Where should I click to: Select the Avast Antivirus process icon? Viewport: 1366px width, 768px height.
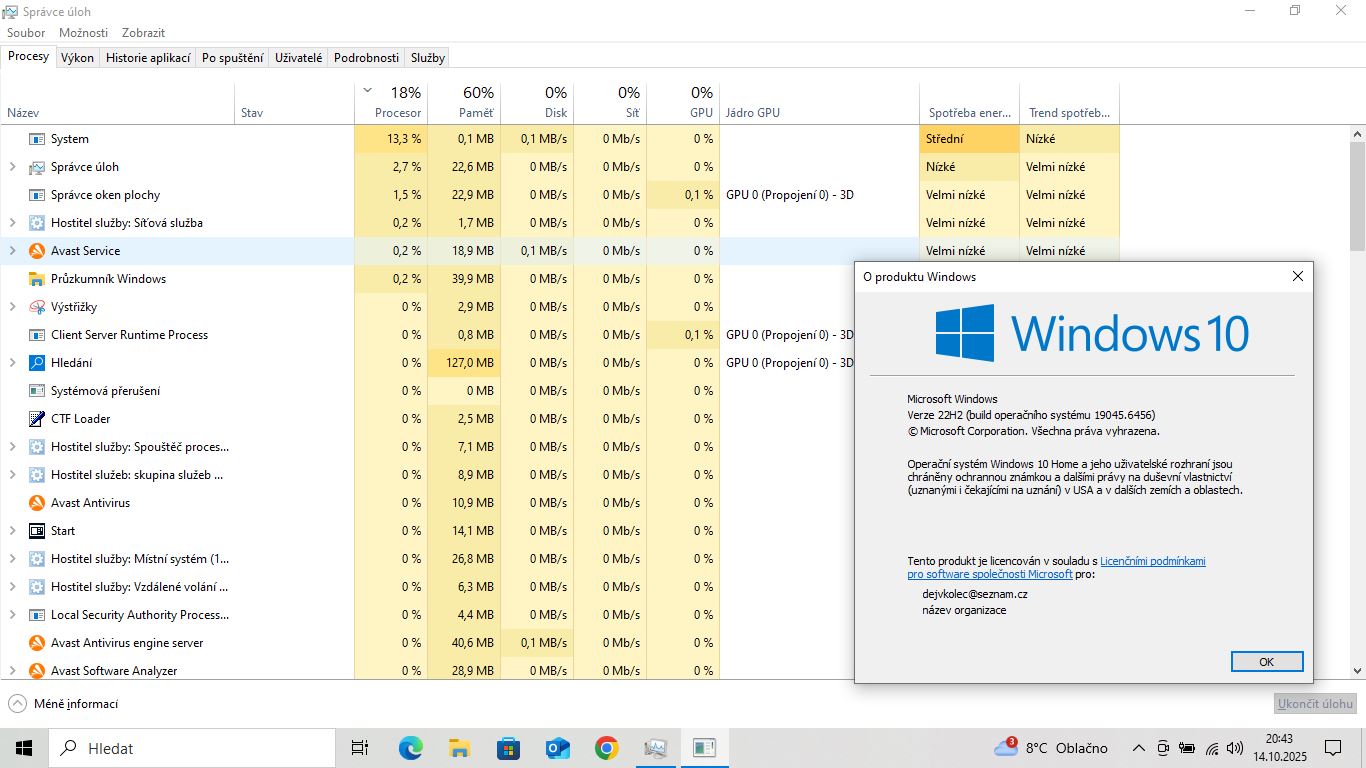coord(37,503)
